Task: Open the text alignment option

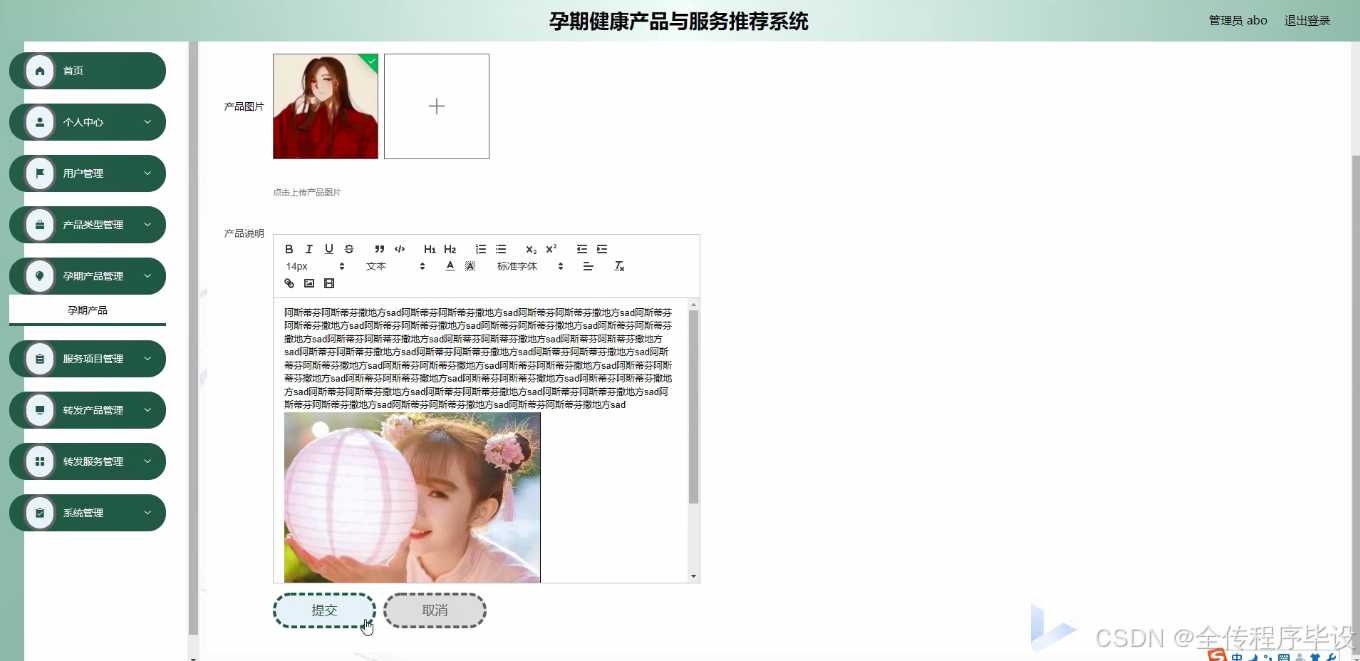Action: click(x=588, y=266)
